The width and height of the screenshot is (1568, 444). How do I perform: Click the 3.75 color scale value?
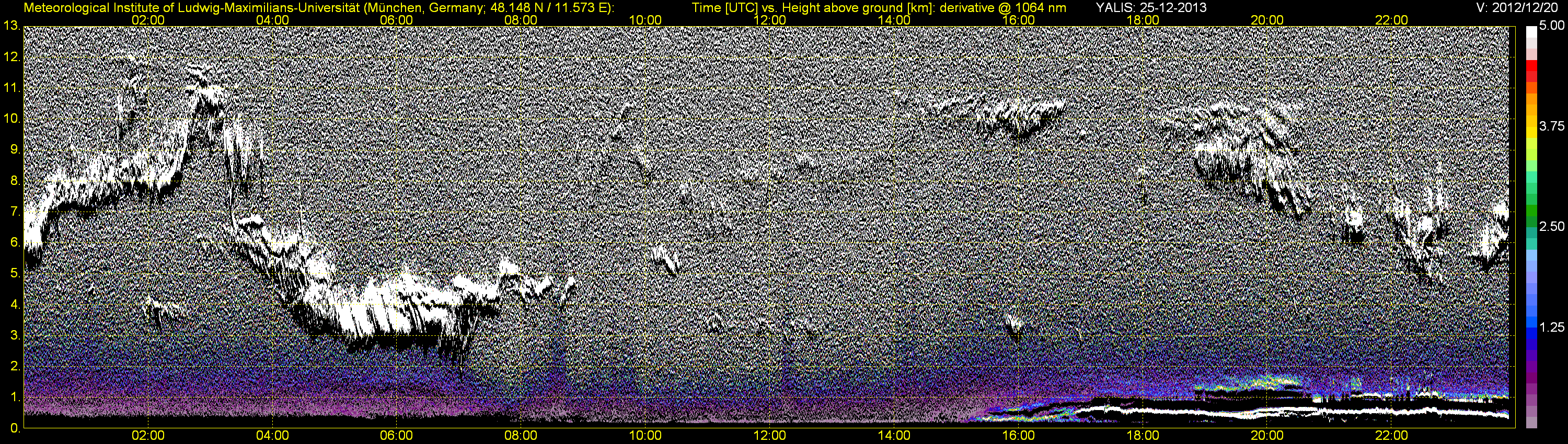click(x=1552, y=126)
